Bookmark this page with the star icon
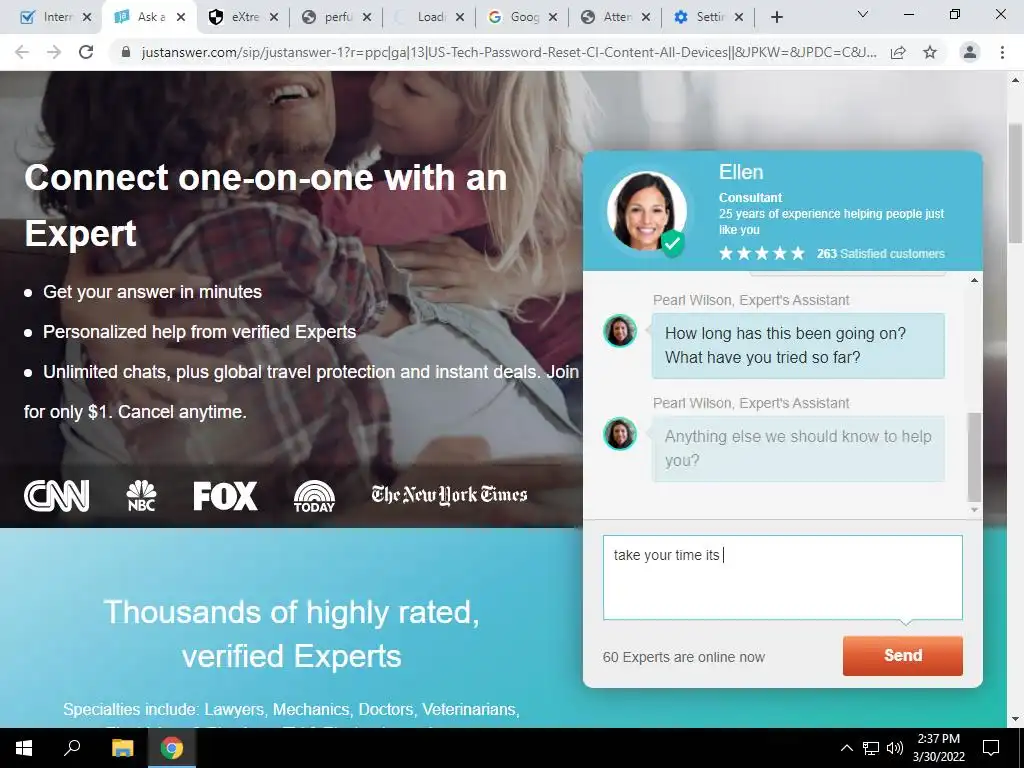Image resolution: width=1024 pixels, height=768 pixels. click(930, 52)
